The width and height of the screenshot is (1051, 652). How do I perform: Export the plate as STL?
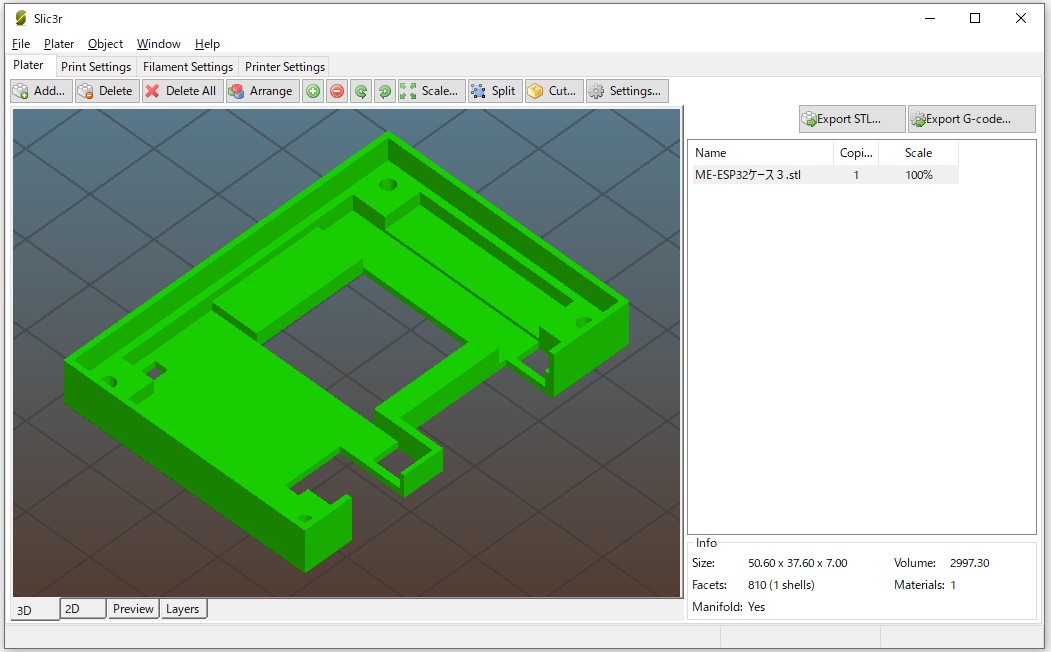pyautogui.click(x=852, y=119)
